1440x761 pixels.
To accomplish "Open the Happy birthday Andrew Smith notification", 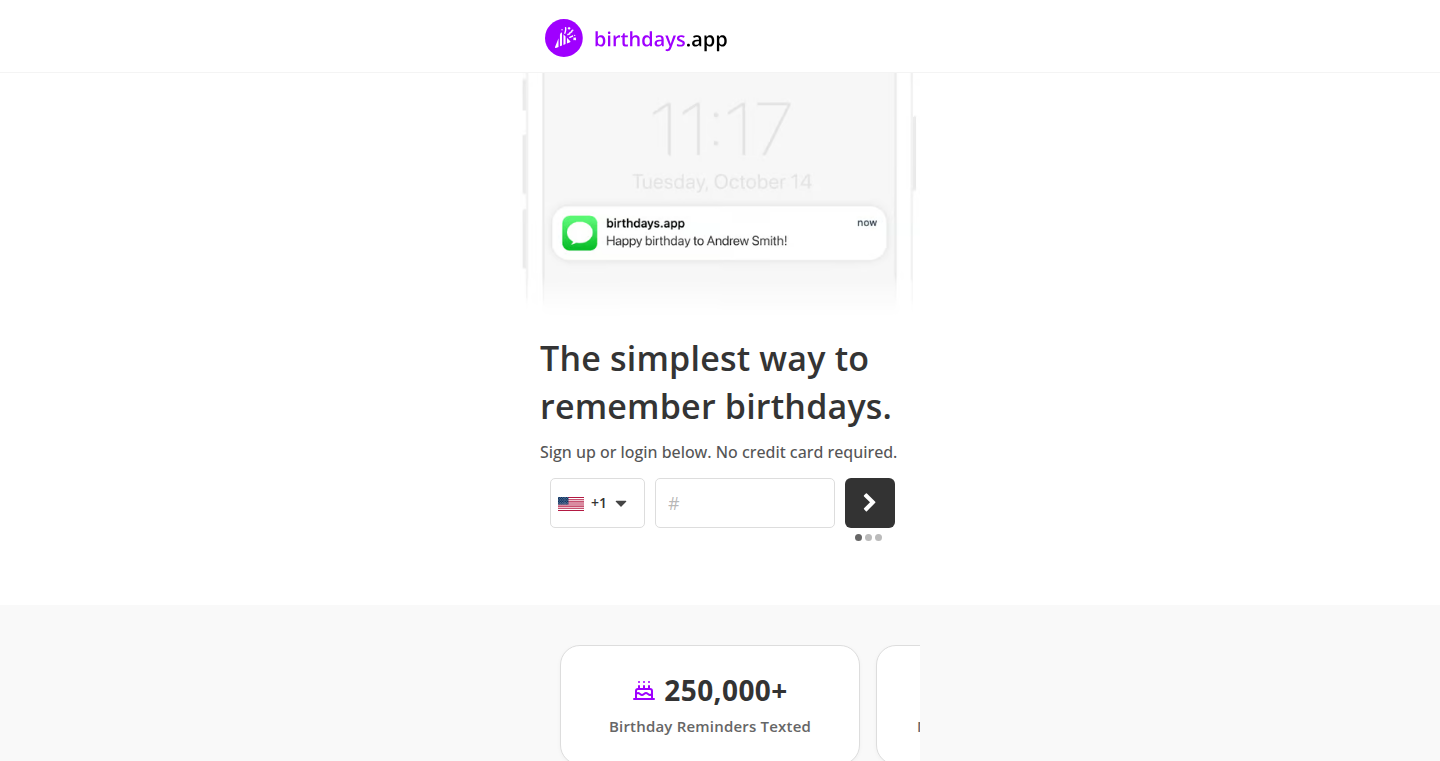I will (x=719, y=233).
